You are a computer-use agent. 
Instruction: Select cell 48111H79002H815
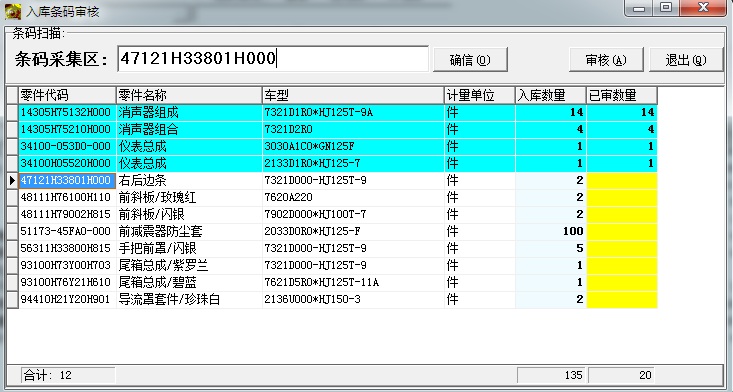[x=67, y=214]
